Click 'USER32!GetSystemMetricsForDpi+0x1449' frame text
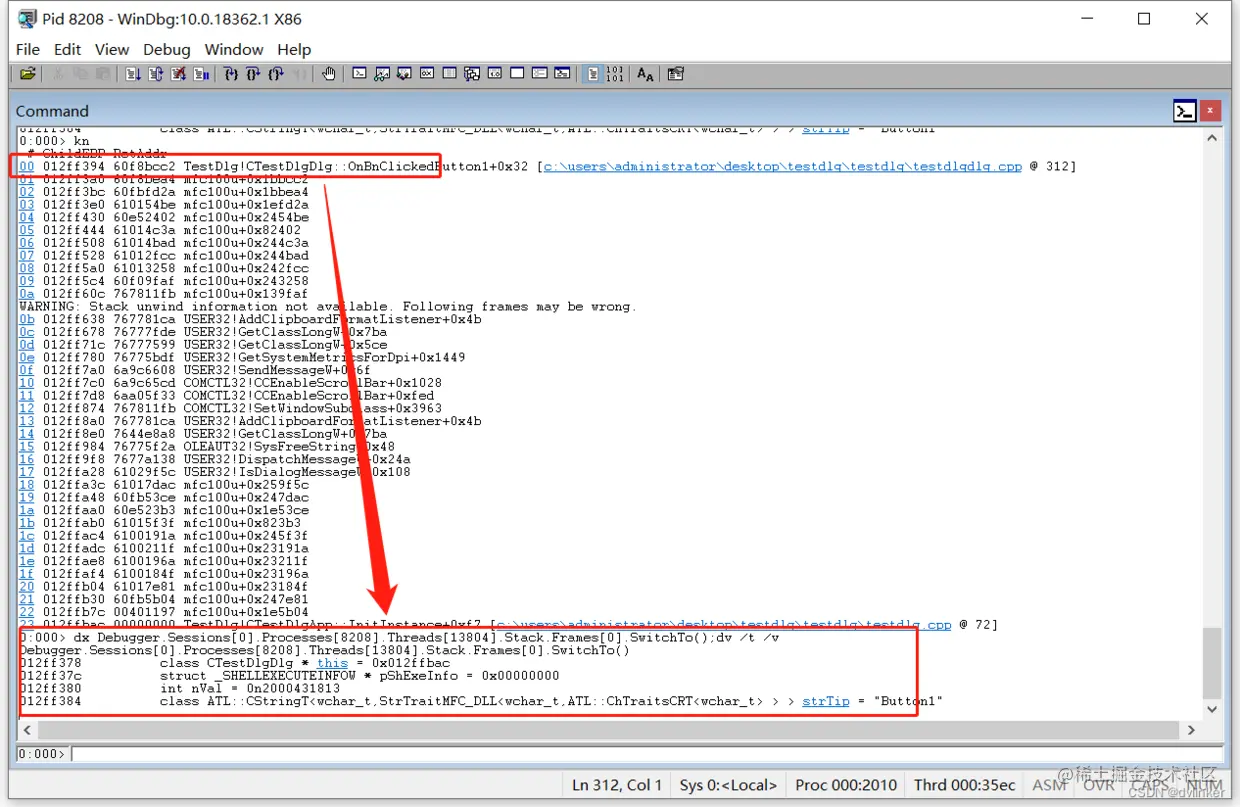The image size is (1240, 807). (324, 357)
